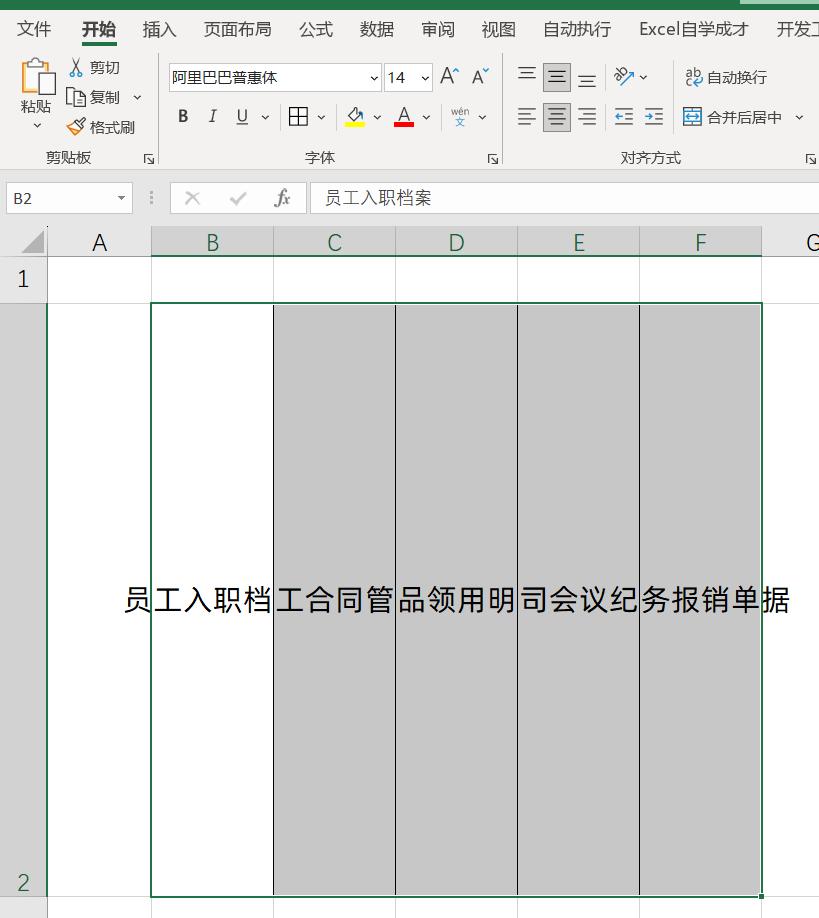Image resolution: width=819 pixels, height=918 pixels.
Task: Toggle Bold formatting
Action: [x=183, y=117]
